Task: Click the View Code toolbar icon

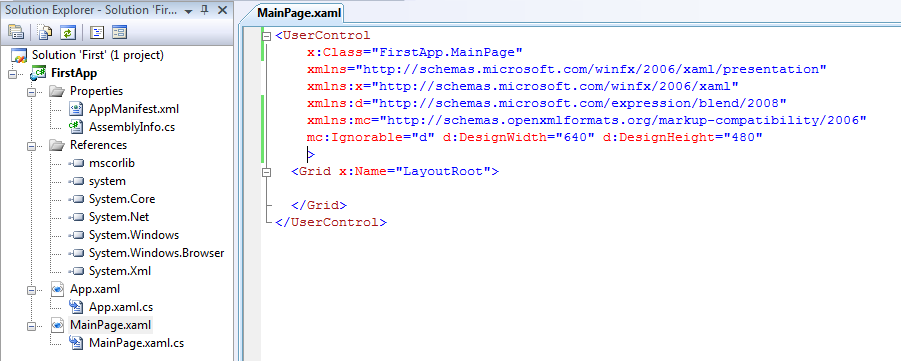Action: [x=97, y=32]
